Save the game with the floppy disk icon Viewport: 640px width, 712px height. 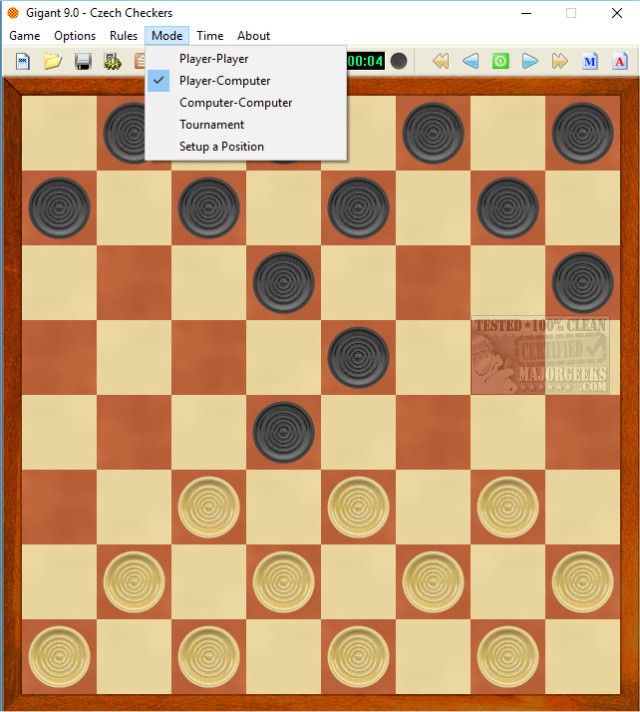pyautogui.click(x=83, y=61)
